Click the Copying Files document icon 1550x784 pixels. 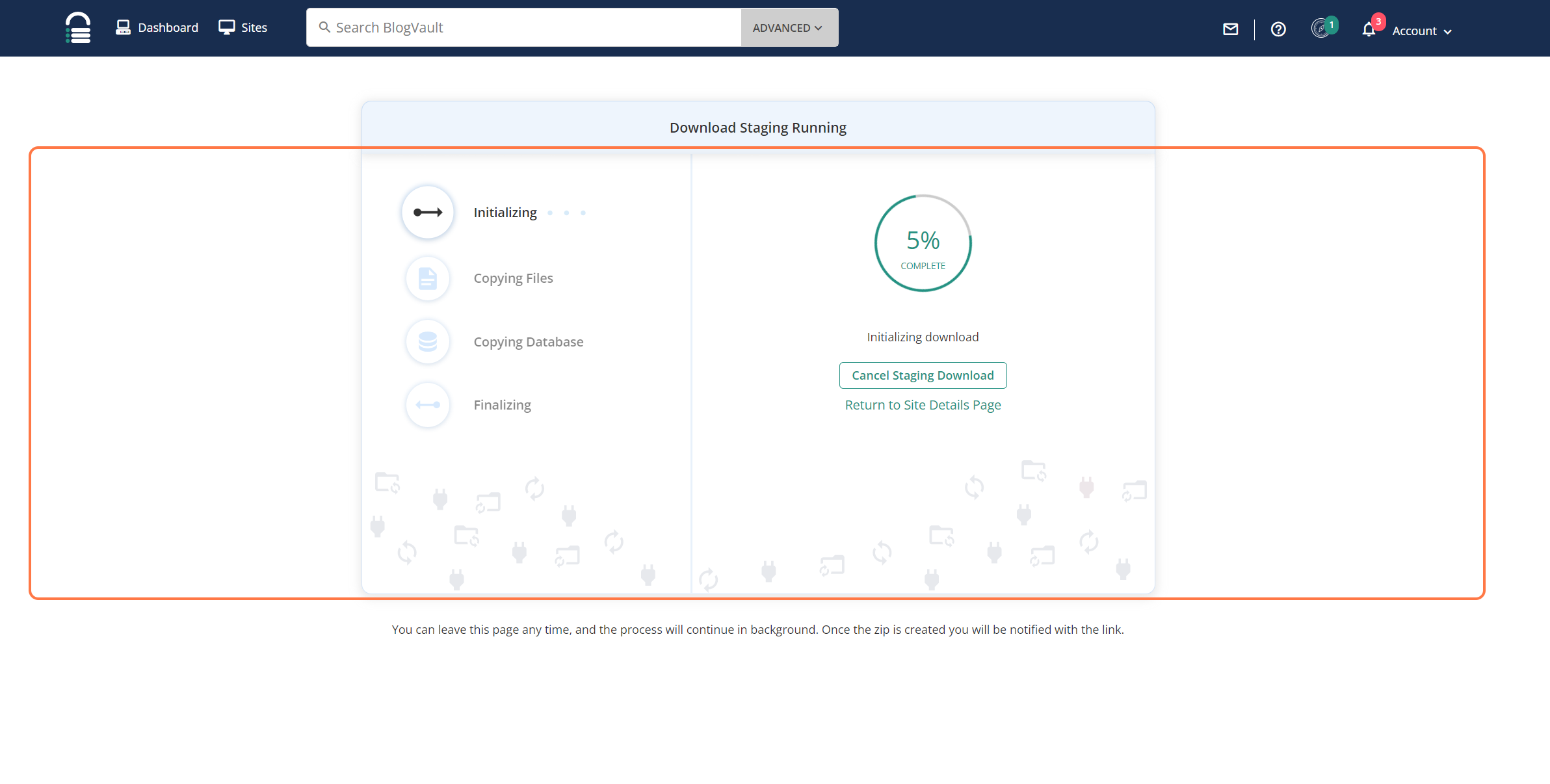click(x=428, y=278)
